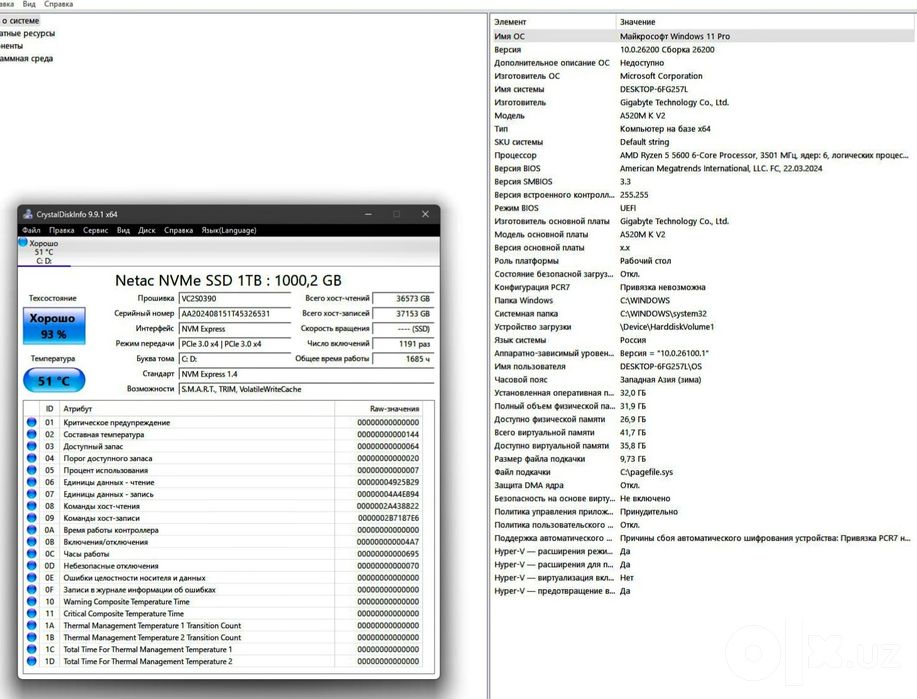Click status orb for 0D Небезопасные отключения
Viewport: 917px width, 699px height.
[32, 566]
